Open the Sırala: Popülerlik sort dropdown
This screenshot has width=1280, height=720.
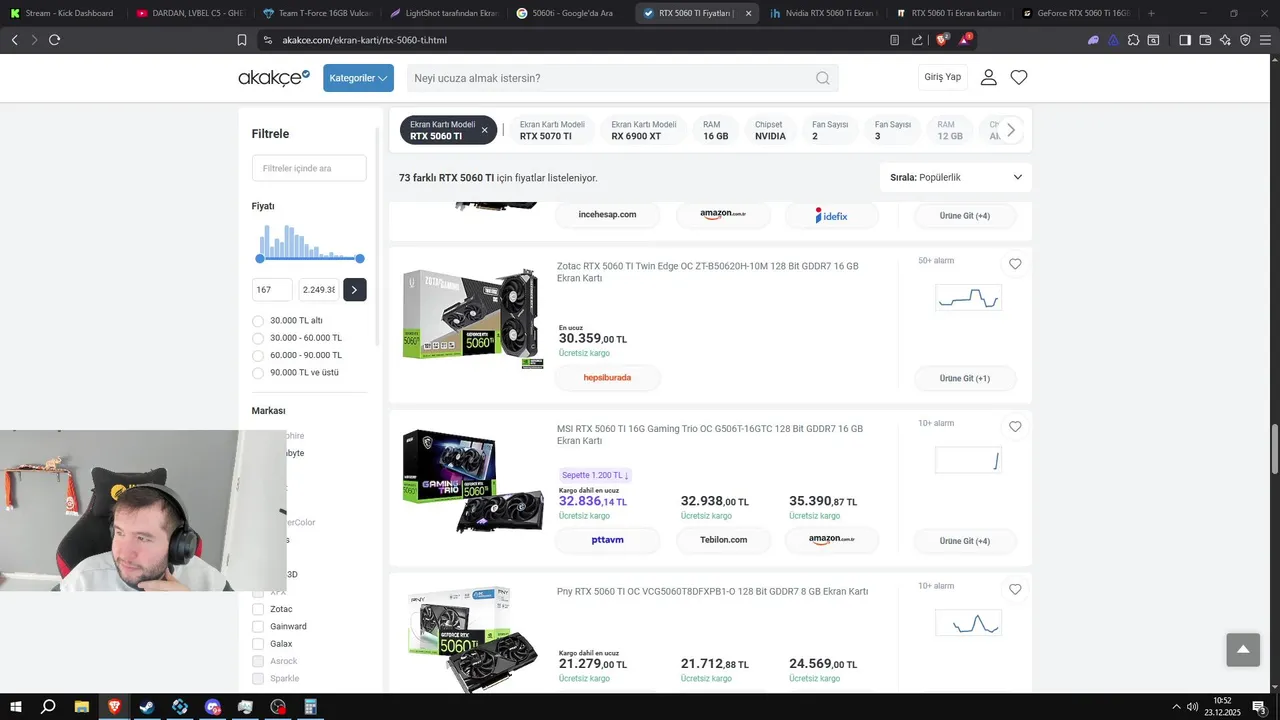pyautogui.click(x=955, y=177)
